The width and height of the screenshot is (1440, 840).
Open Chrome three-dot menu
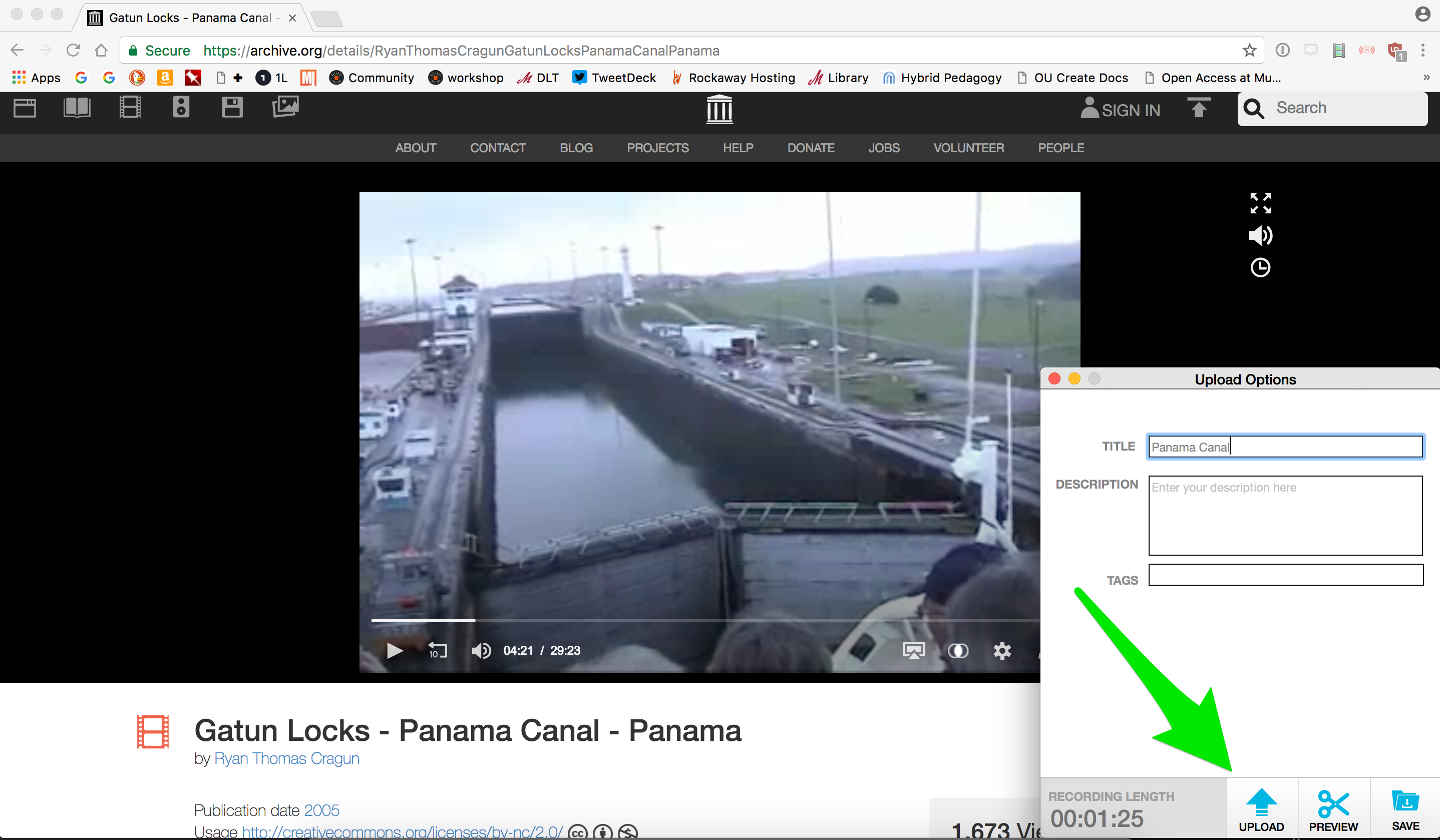click(x=1423, y=50)
